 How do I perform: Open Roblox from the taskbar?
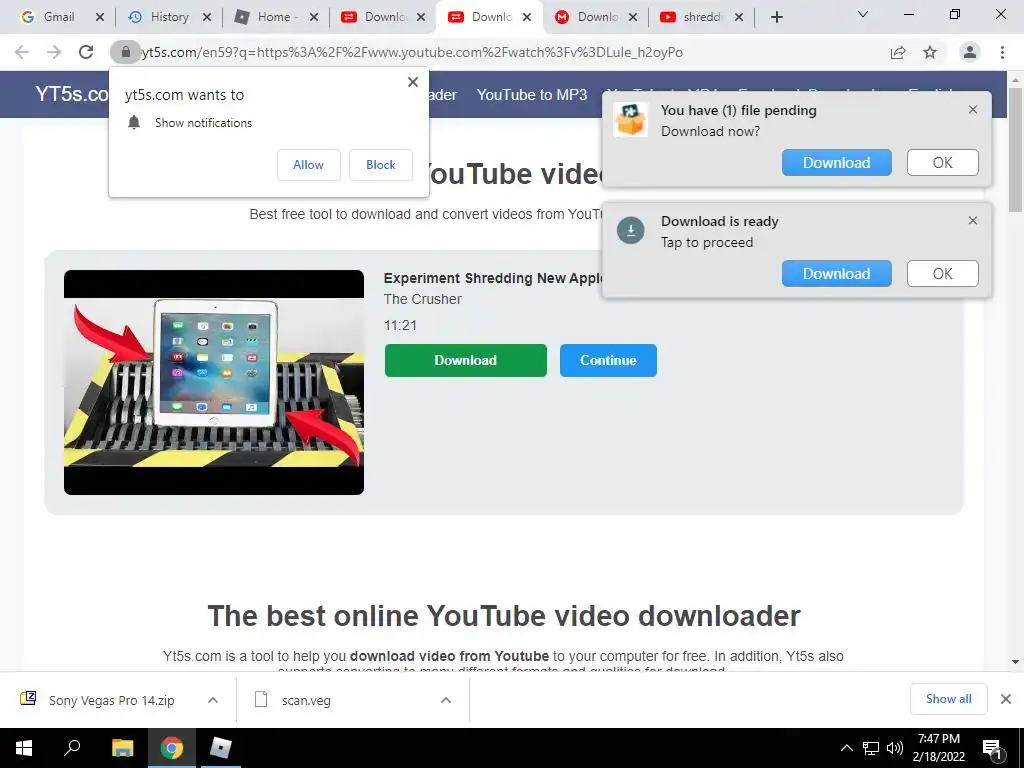pos(220,748)
